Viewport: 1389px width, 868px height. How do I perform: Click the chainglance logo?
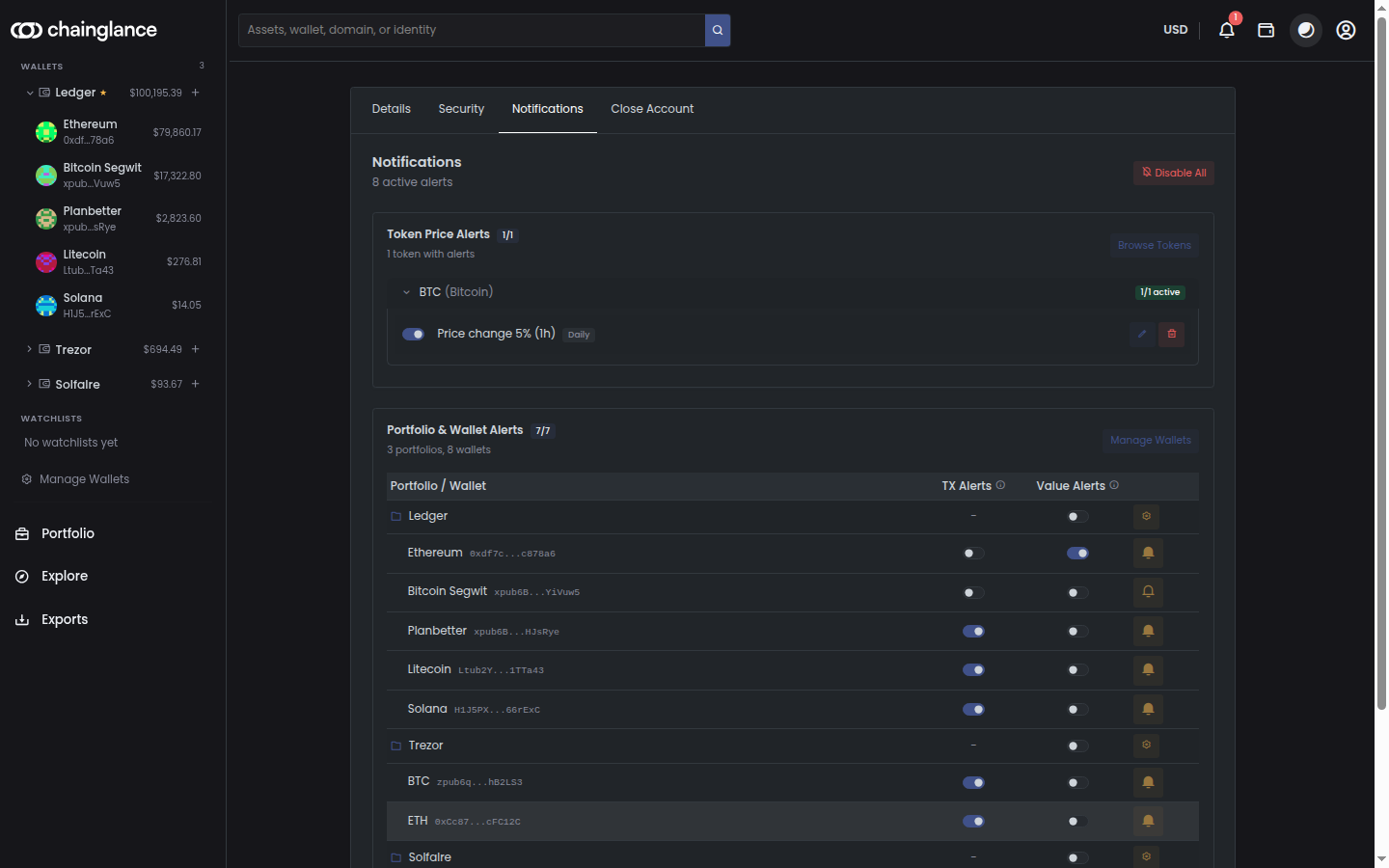click(x=84, y=30)
